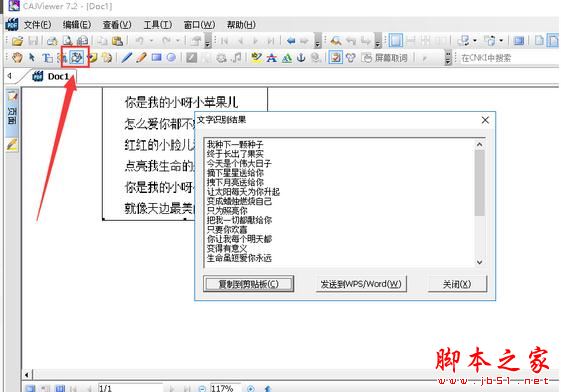Click the recognized line 我种下一颗种子

(235, 144)
